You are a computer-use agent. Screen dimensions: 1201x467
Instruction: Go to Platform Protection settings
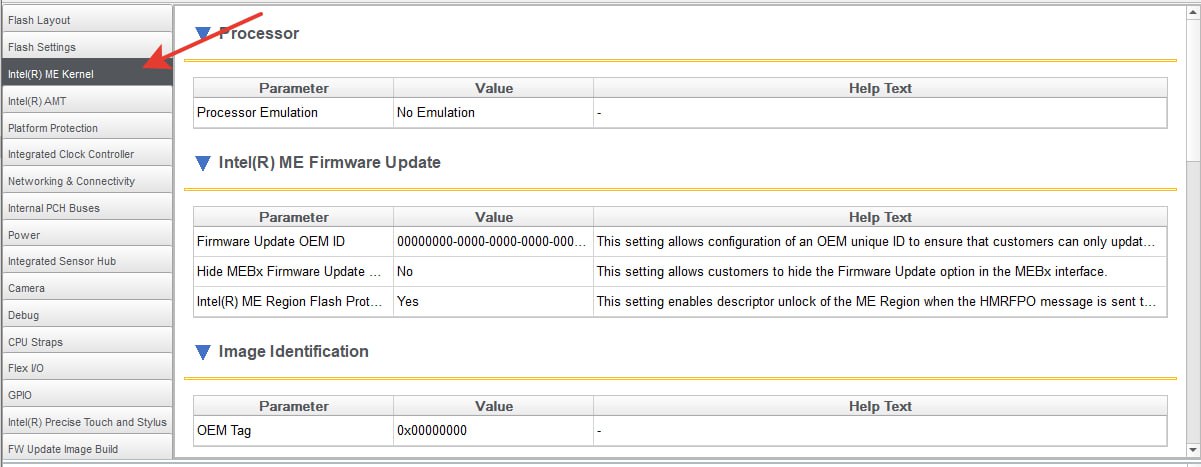(x=86, y=128)
